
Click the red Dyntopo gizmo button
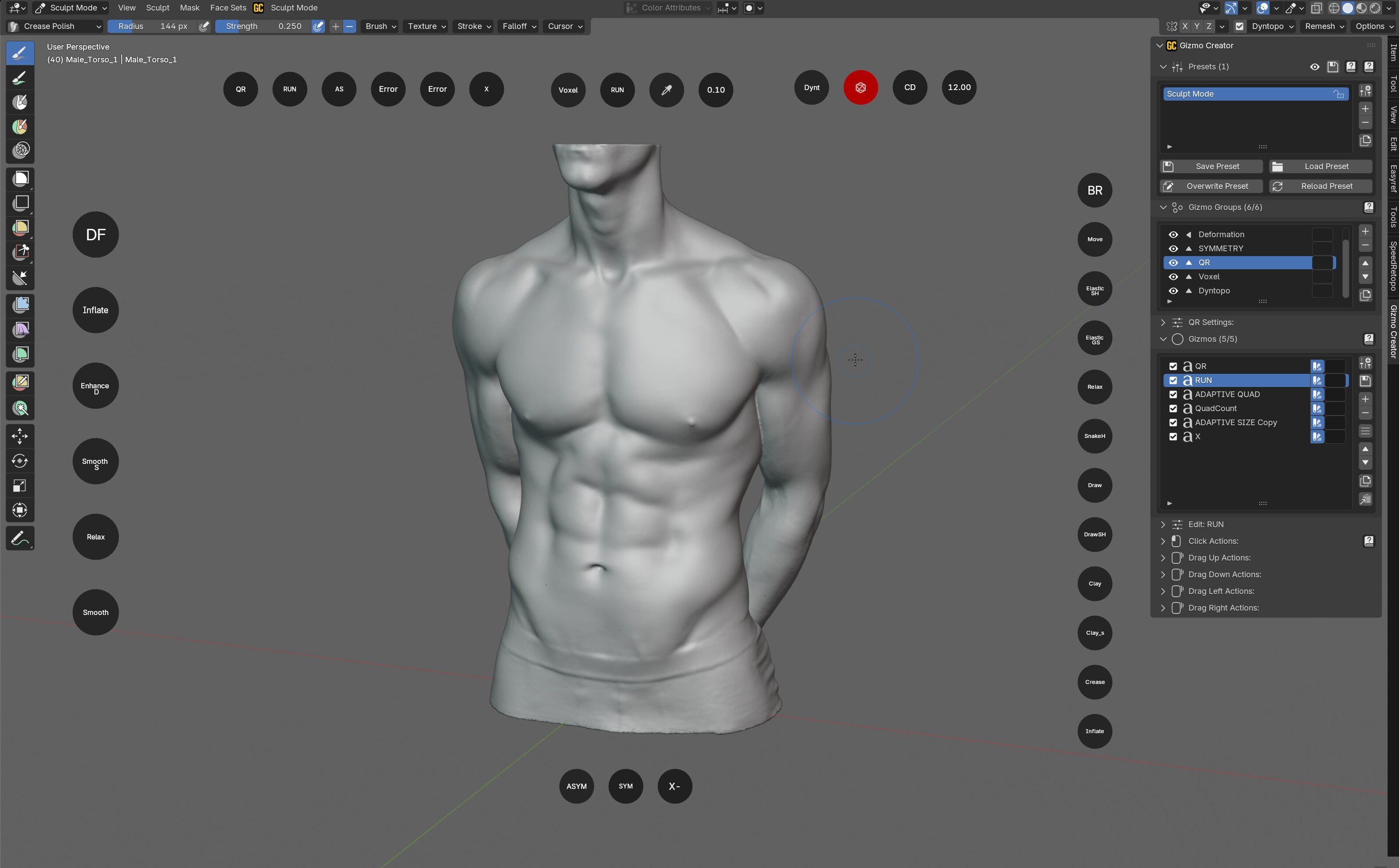point(860,88)
